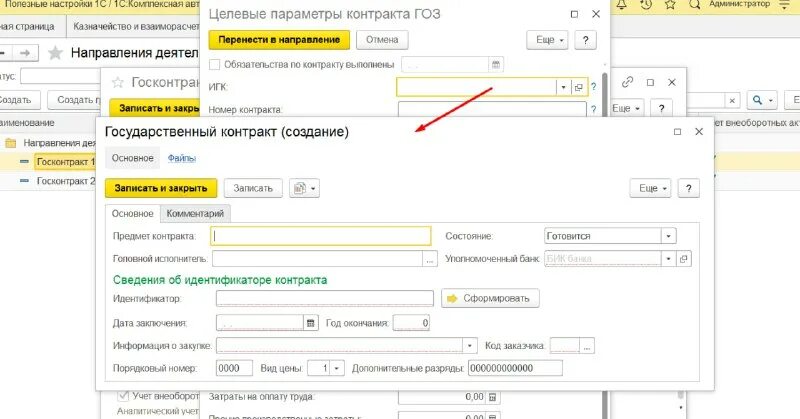The height and width of the screenshot is (419, 800).
Task: Click the 'Администратор' user name
Action: (739, 4)
